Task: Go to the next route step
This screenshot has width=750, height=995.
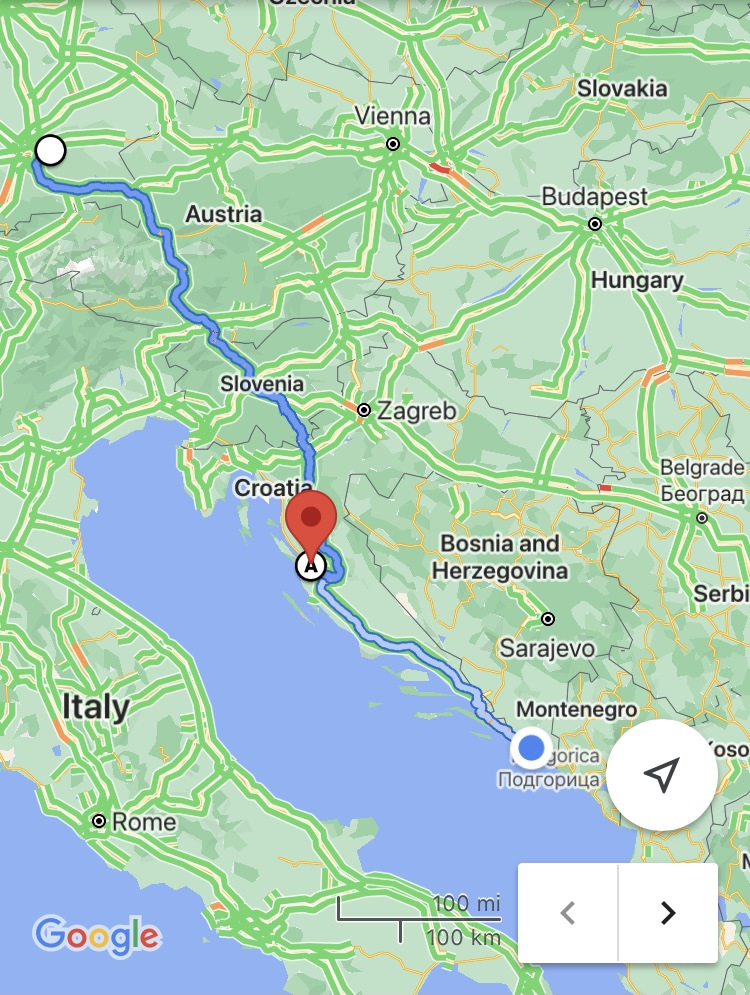Action: click(x=668, y=913)
